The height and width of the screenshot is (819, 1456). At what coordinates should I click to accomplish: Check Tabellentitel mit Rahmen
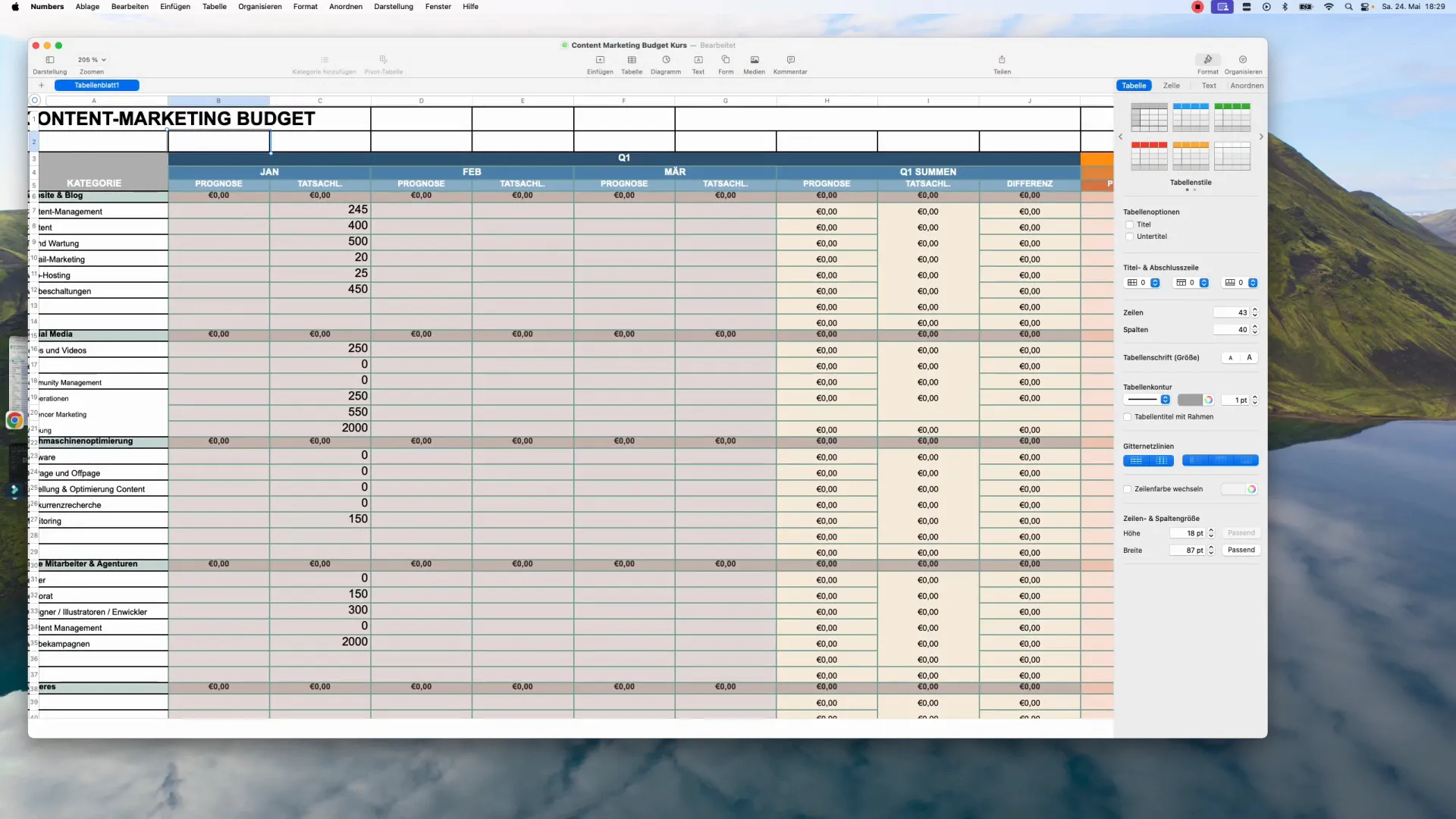coord(1128,417)
